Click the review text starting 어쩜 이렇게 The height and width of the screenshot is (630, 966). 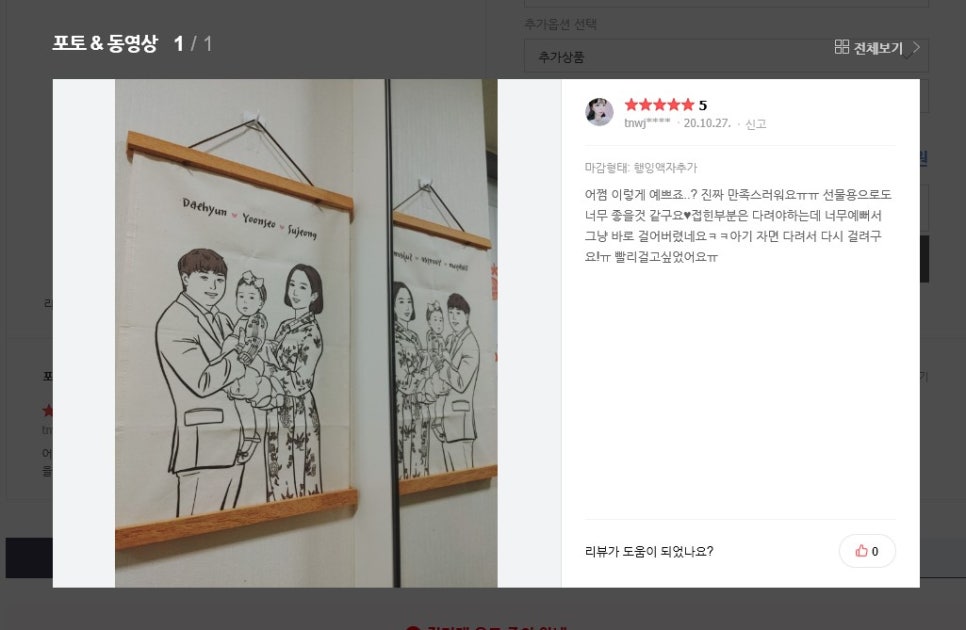738,225
